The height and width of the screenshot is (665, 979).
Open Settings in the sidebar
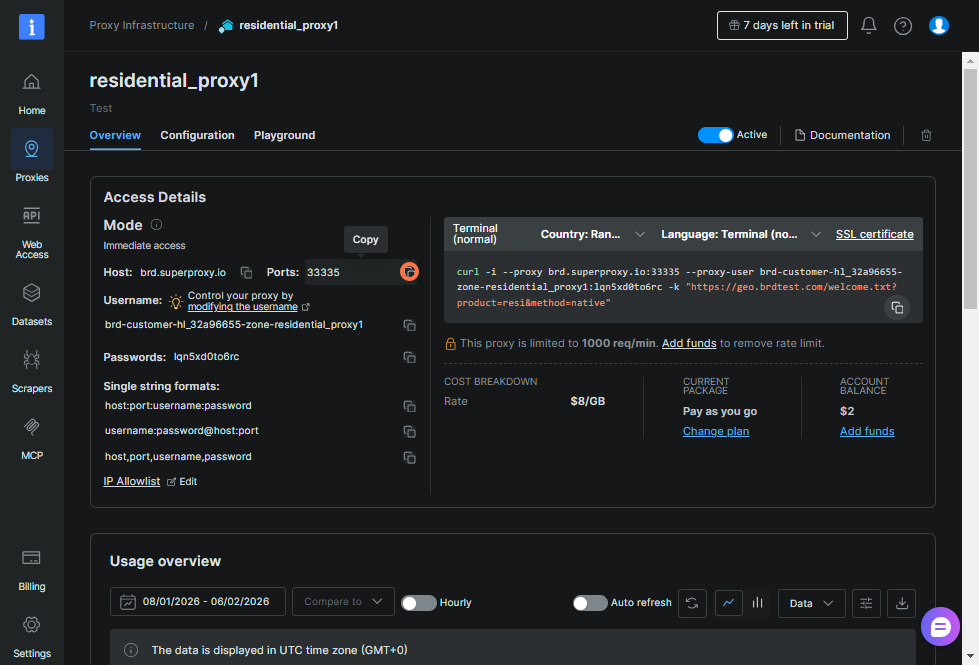coord(31,636)
